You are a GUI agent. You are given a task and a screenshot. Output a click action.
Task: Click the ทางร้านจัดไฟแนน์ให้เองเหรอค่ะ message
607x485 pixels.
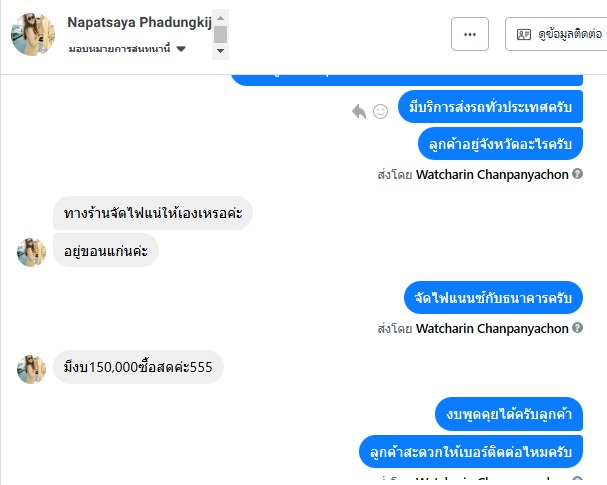click(153, 213)
